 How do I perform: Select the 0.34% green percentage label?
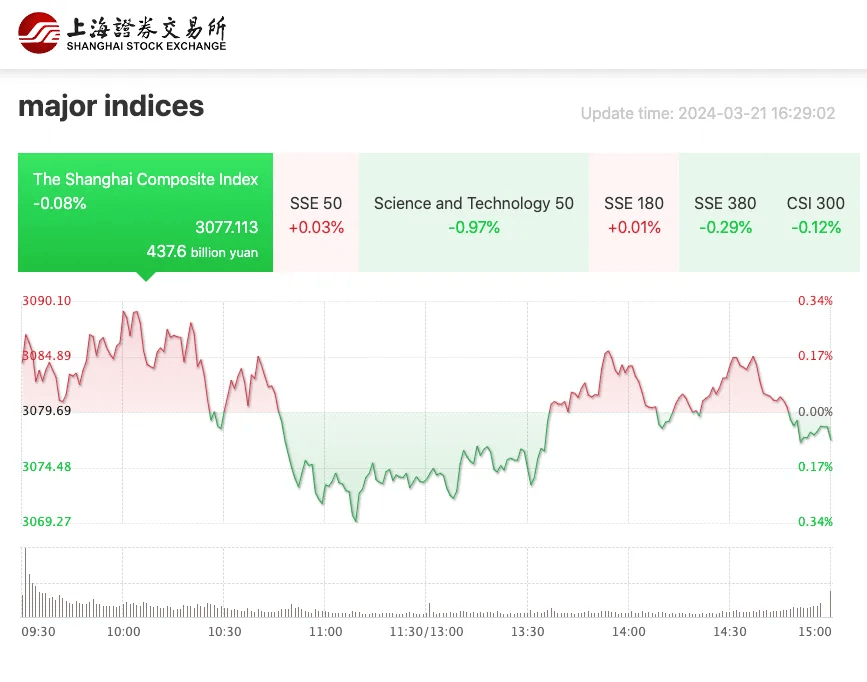[x=818, y=521]
